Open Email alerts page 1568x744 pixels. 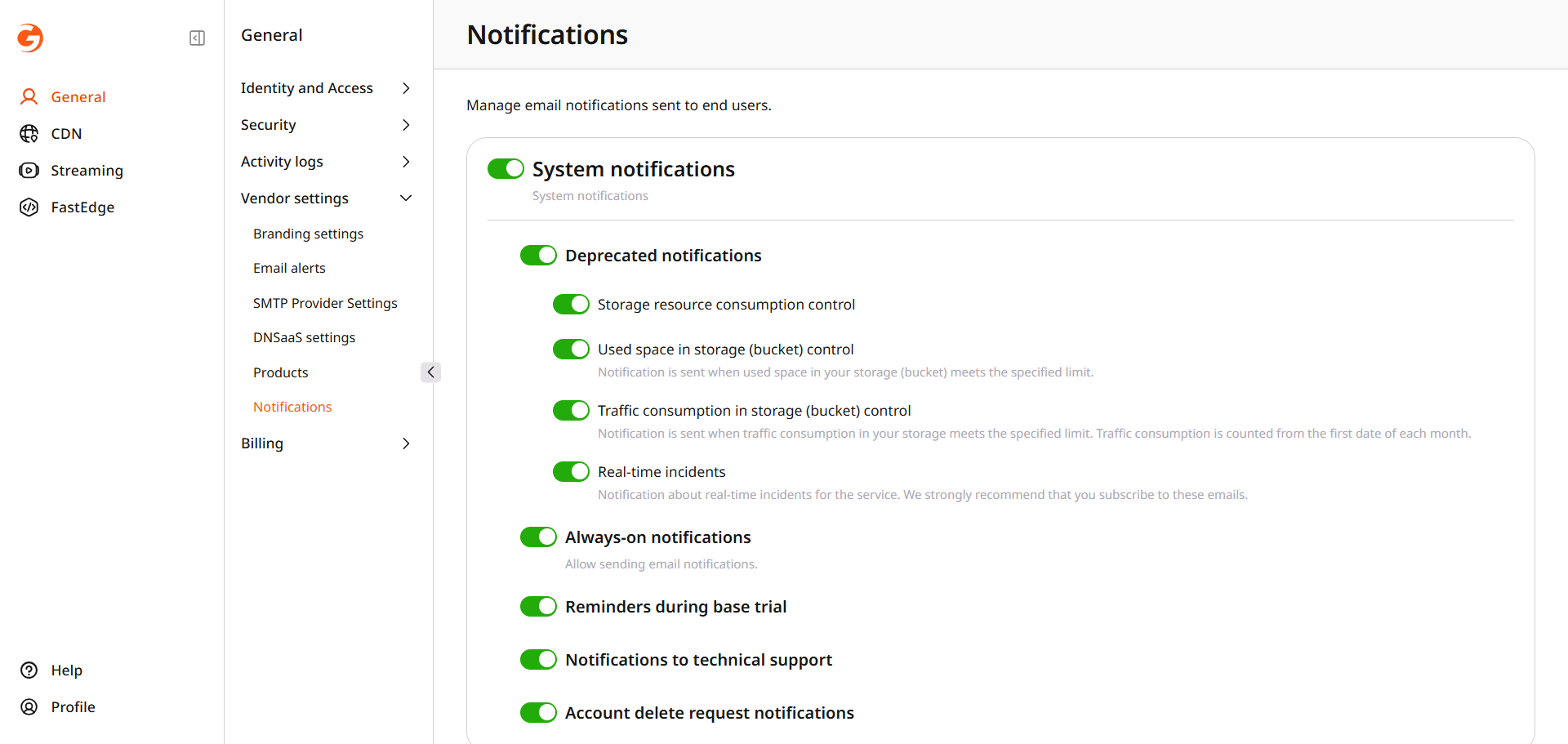(289, 268)
